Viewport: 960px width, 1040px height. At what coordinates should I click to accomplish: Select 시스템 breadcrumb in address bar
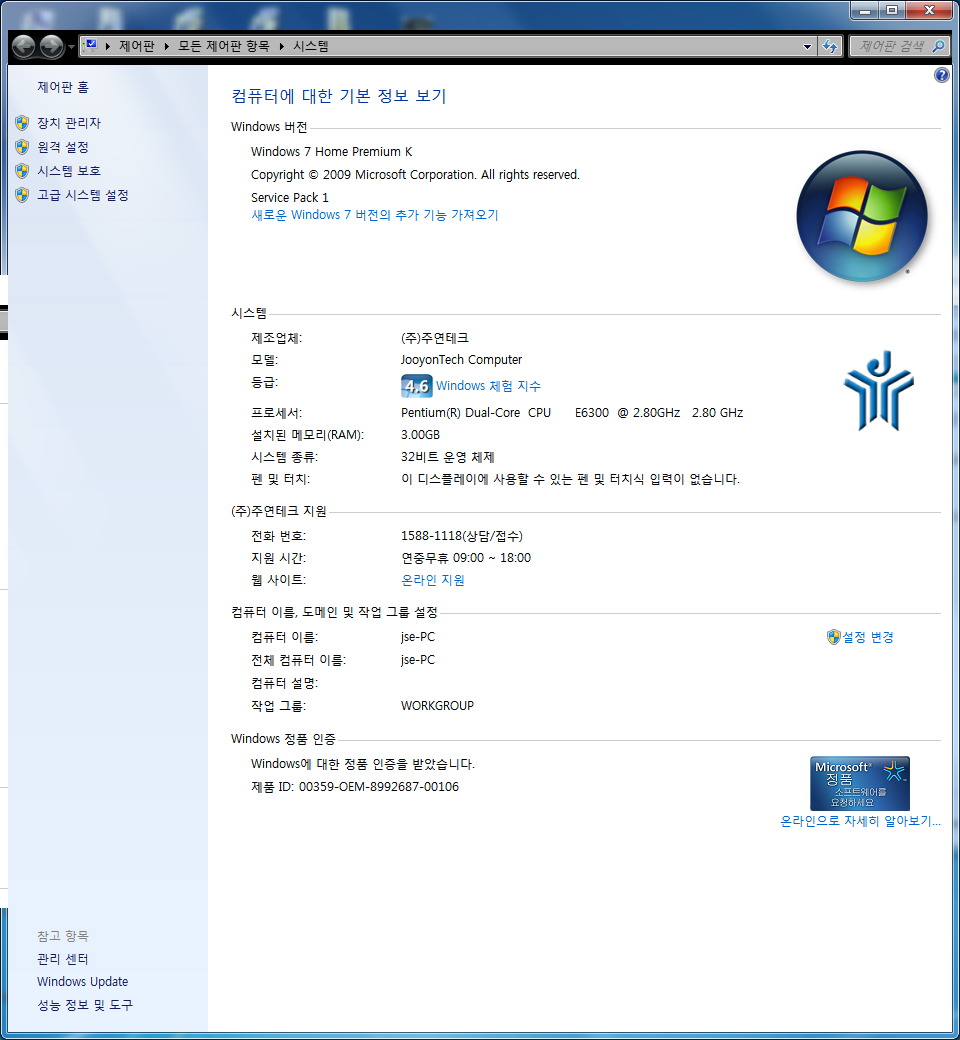310,46
